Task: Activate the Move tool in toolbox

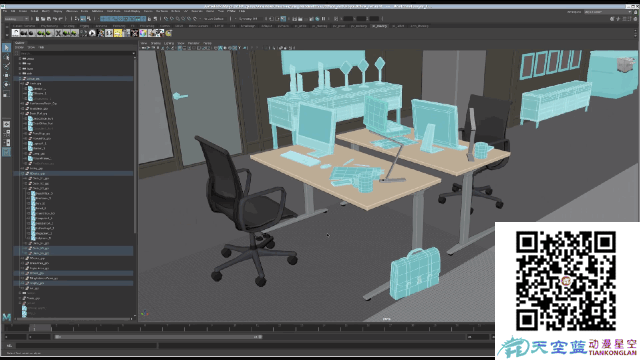Action: pyautogui.click(x=6, y=75)
